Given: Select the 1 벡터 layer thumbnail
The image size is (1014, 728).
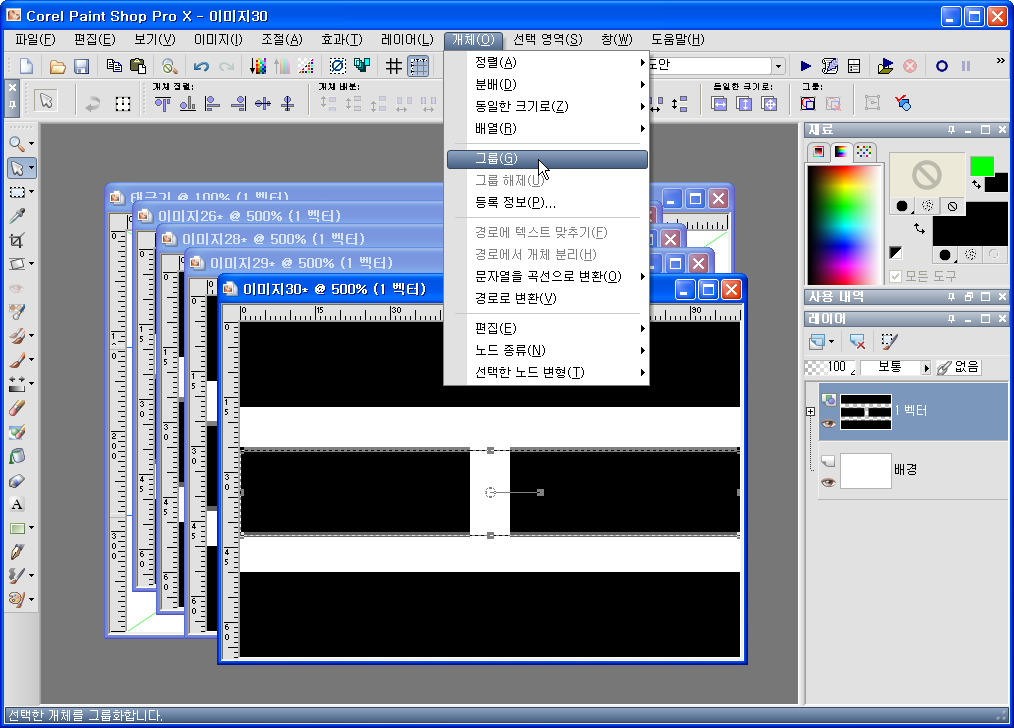Looking at the screenshot, I should (865, 412).
